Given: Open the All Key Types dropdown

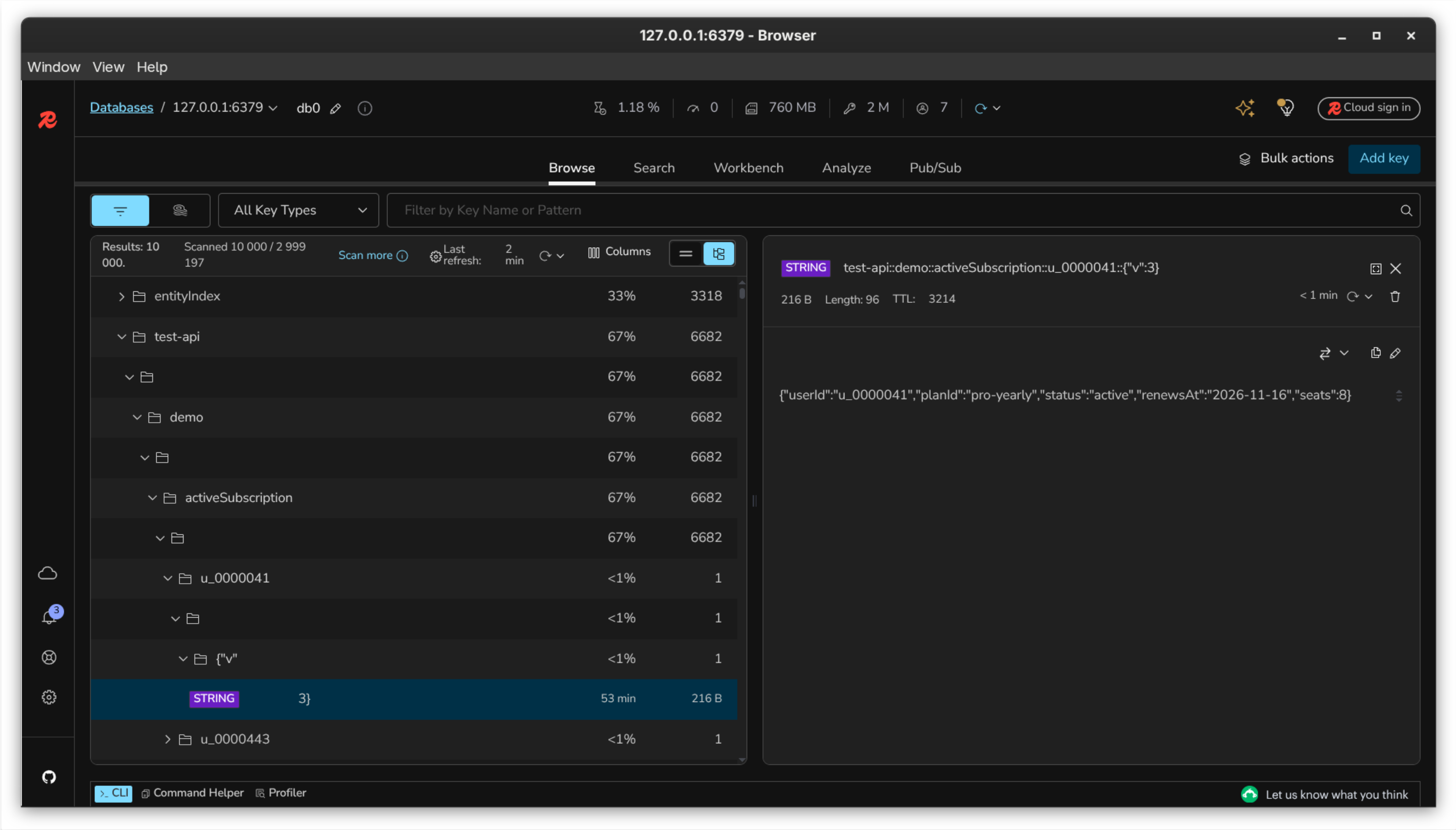Looking at the screenshot, I should (298, 210).
